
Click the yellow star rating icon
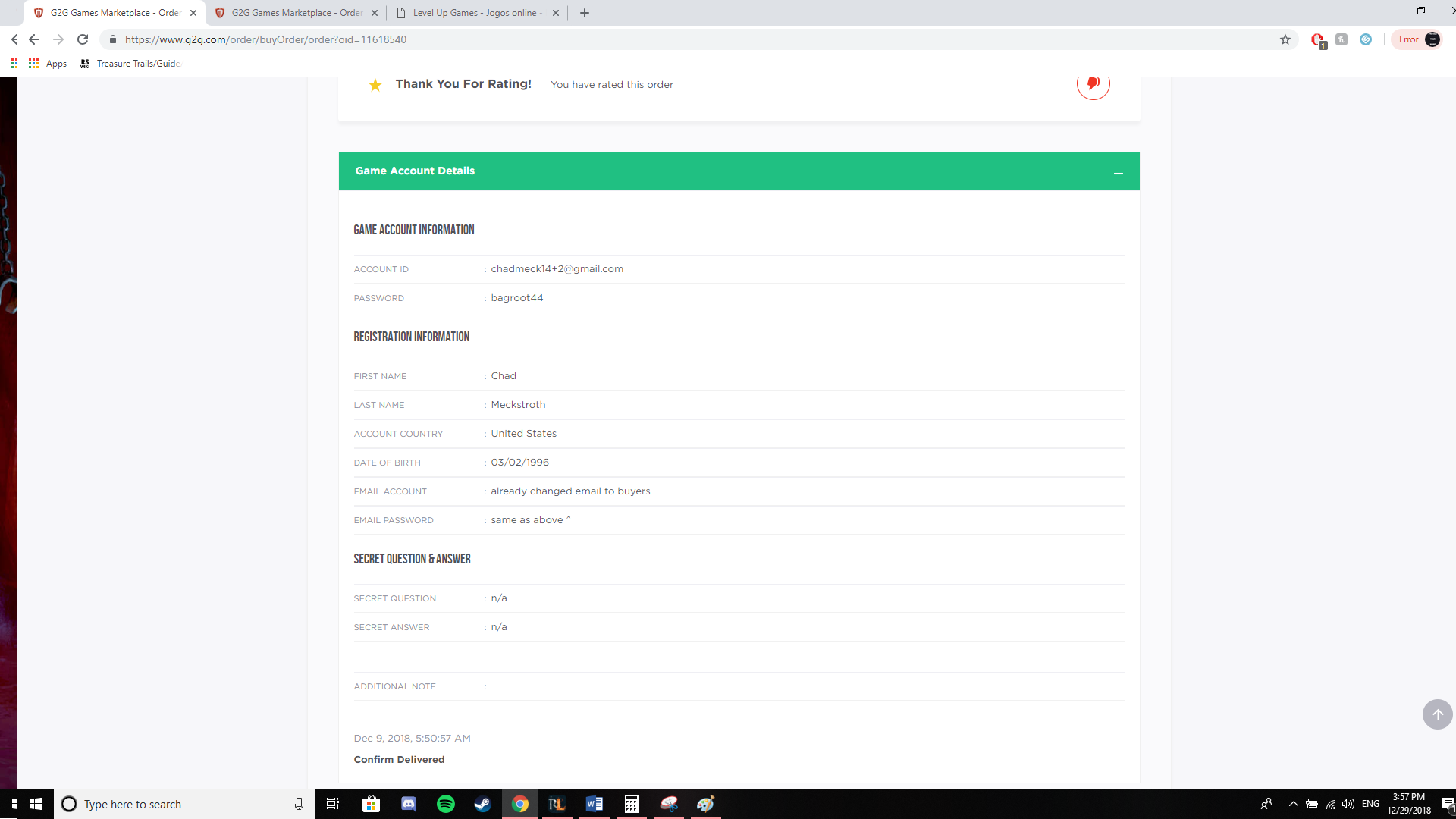point(375,85)
